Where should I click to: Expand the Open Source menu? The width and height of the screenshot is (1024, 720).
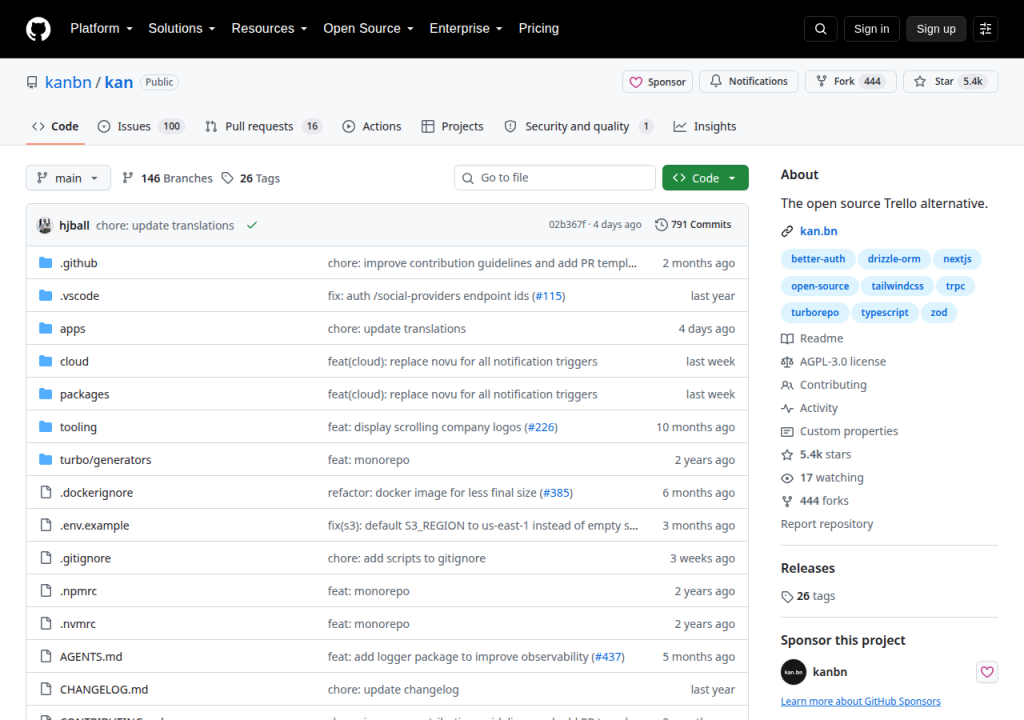coord(368,29)
